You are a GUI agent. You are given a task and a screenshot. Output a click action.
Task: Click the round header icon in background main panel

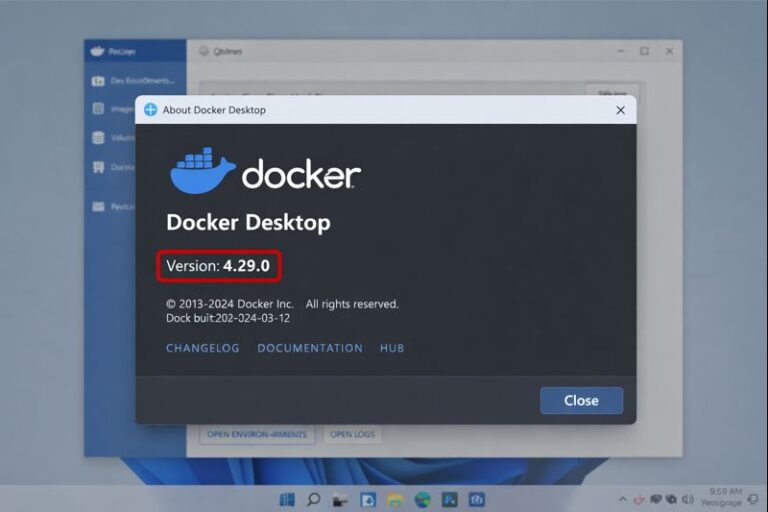[204, 51]
